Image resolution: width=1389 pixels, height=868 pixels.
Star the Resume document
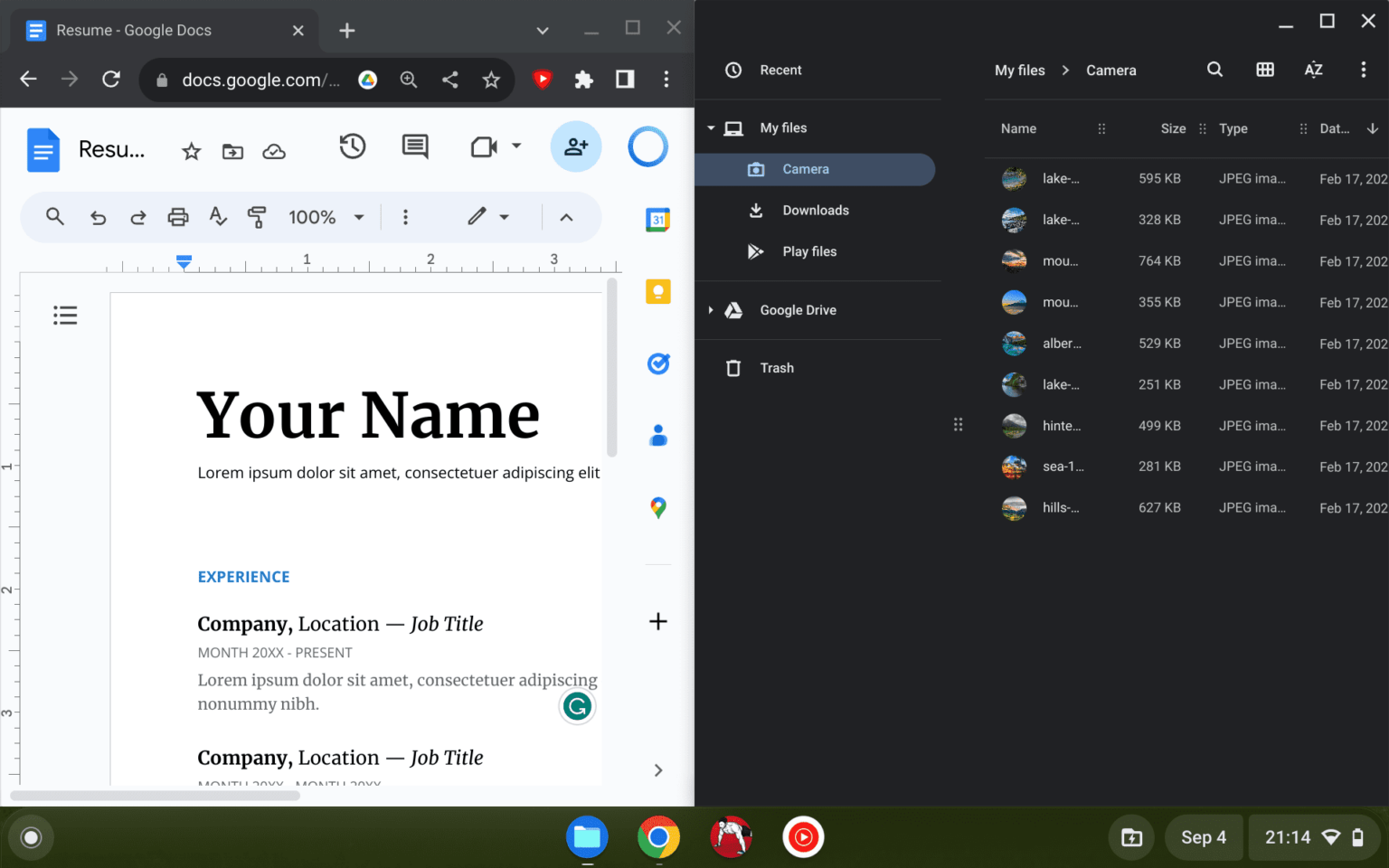(x=191, y=152)
